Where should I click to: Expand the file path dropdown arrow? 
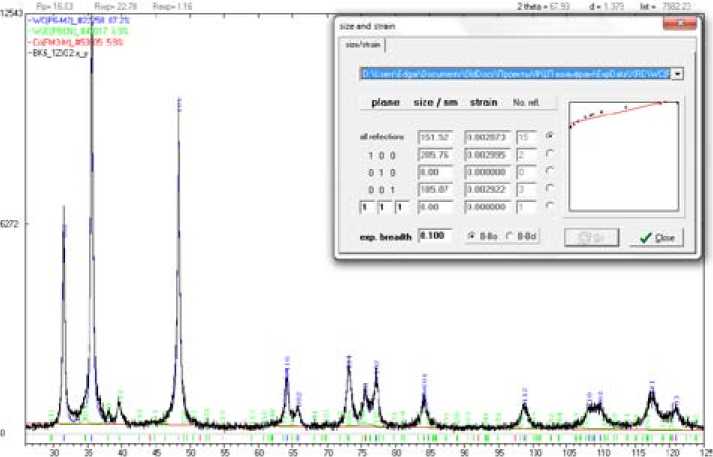pos(678,73)
